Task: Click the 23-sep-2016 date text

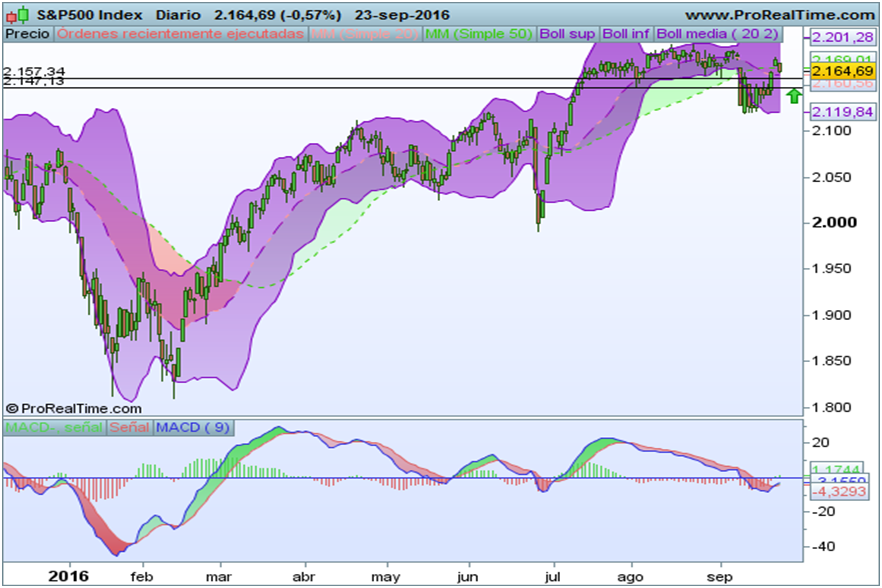Action: pos(402,15)
